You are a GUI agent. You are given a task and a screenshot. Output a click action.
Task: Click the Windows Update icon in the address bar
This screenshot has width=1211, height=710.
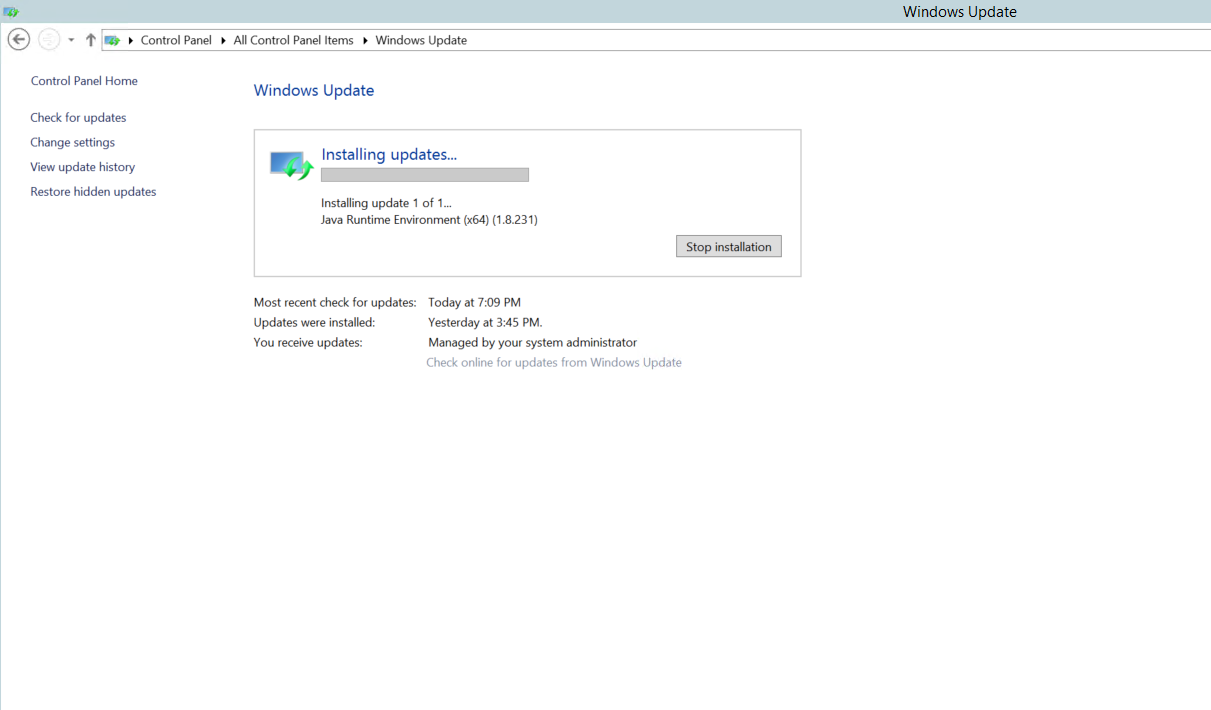113,40
